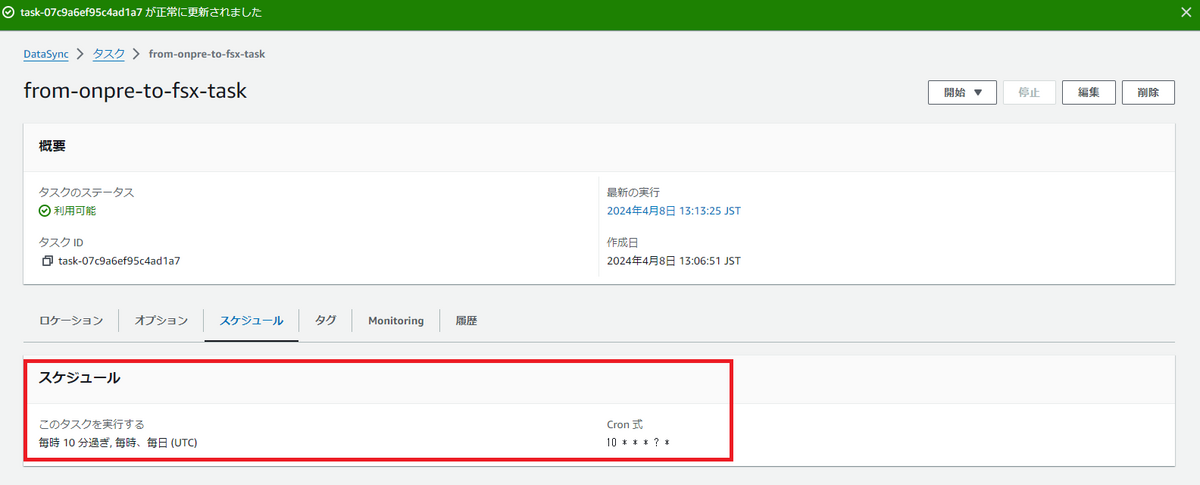Dismiss the green success notification banner
1200x485 pixels.
(x=1184, y=14)
